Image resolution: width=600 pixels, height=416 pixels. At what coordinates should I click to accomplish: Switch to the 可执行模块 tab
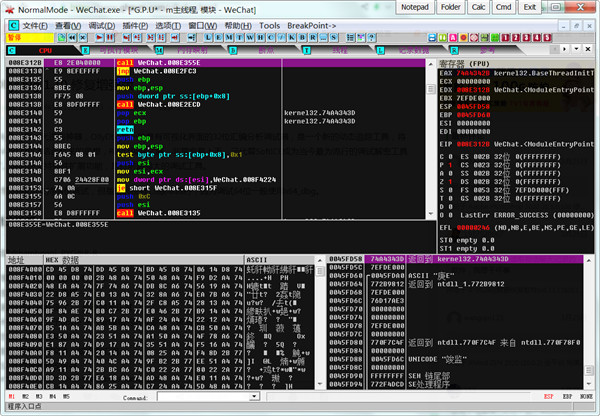pos(119,50)
